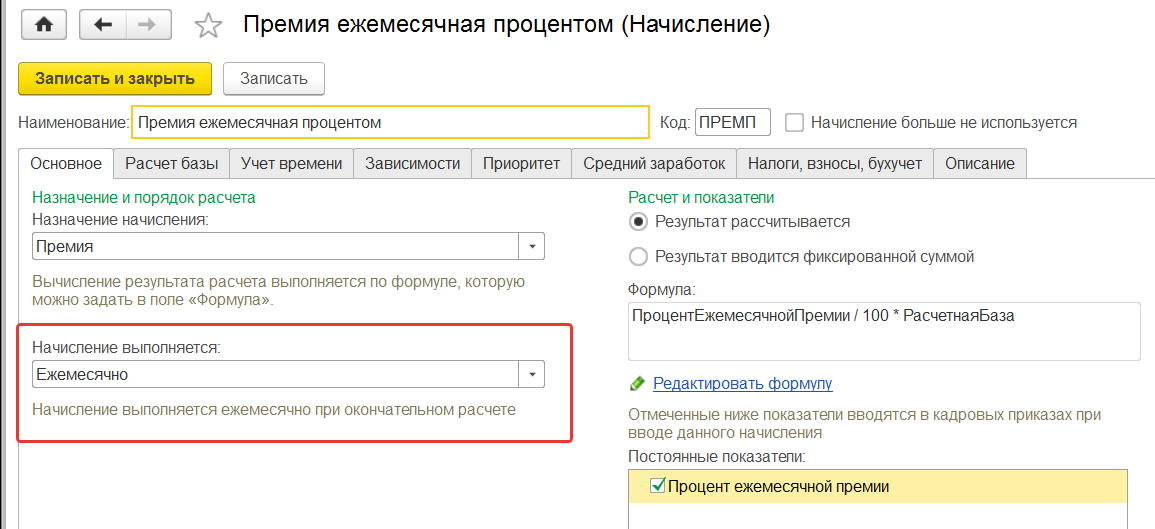Screen dimensions: 1155x529
Task: Open the 'Налоги, взносы, бухучет' tab
Action: [835, 163]
